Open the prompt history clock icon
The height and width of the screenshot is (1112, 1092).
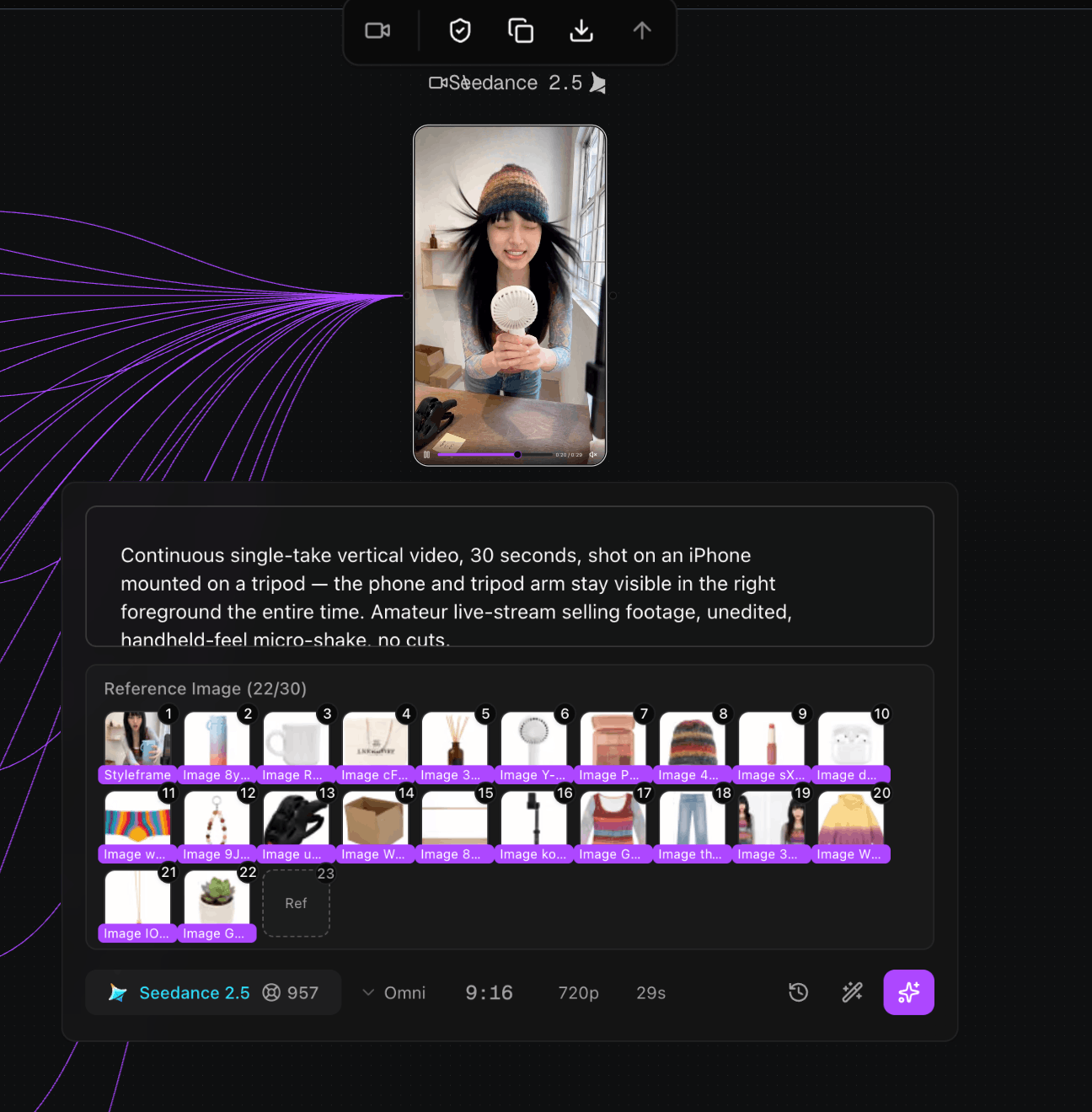(798, 992)
